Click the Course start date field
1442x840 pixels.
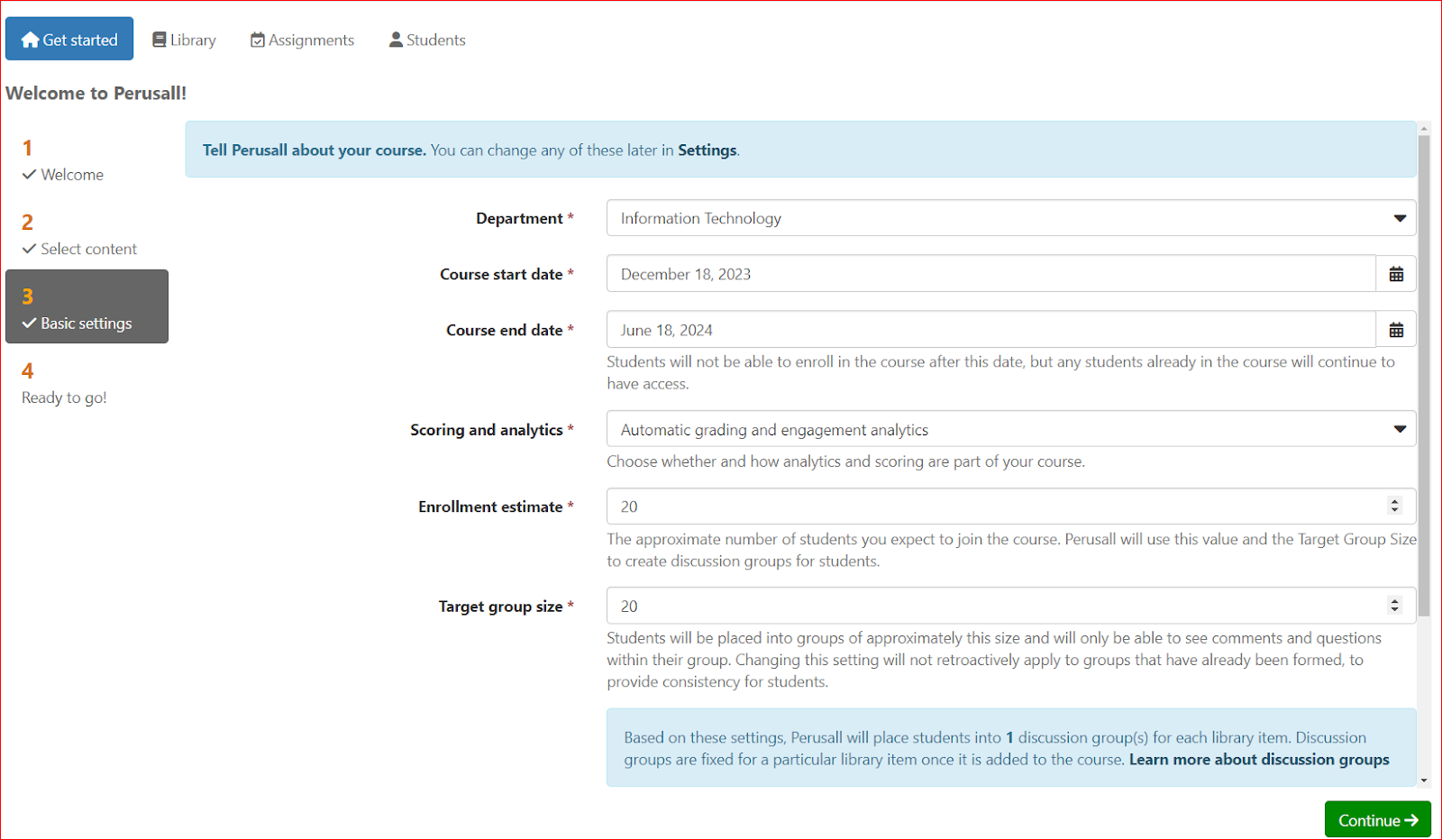(x=991, y=274)
